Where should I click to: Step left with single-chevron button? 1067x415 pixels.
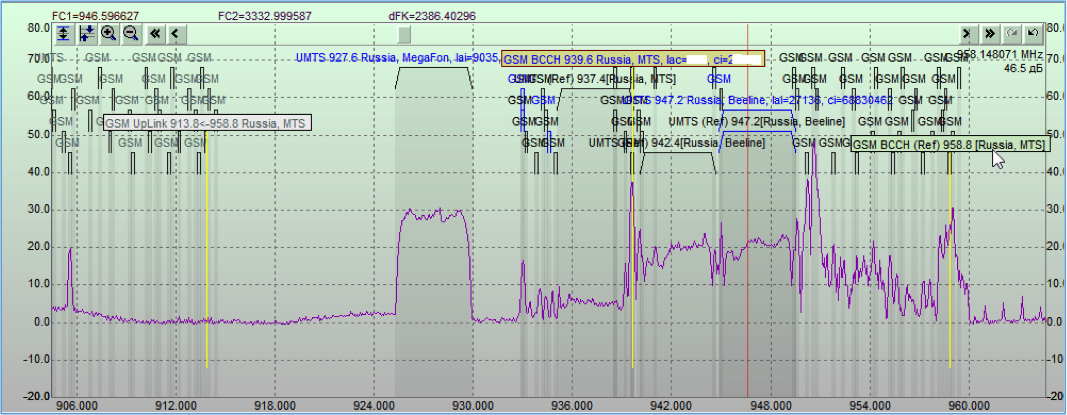point(176,33)
